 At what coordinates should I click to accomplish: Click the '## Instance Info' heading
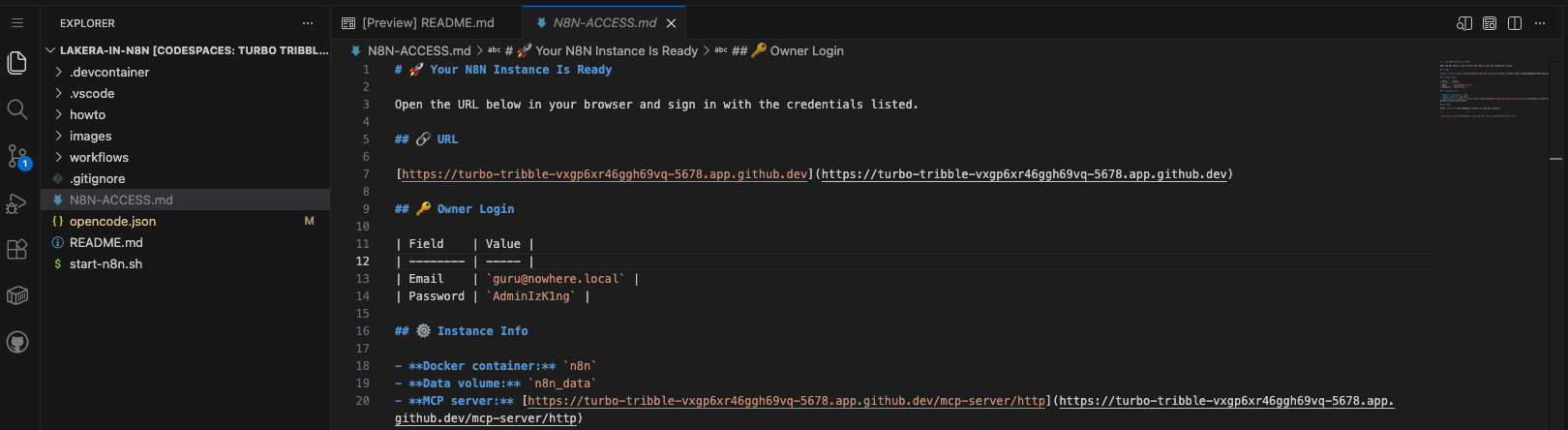click(x=462, y=331)
